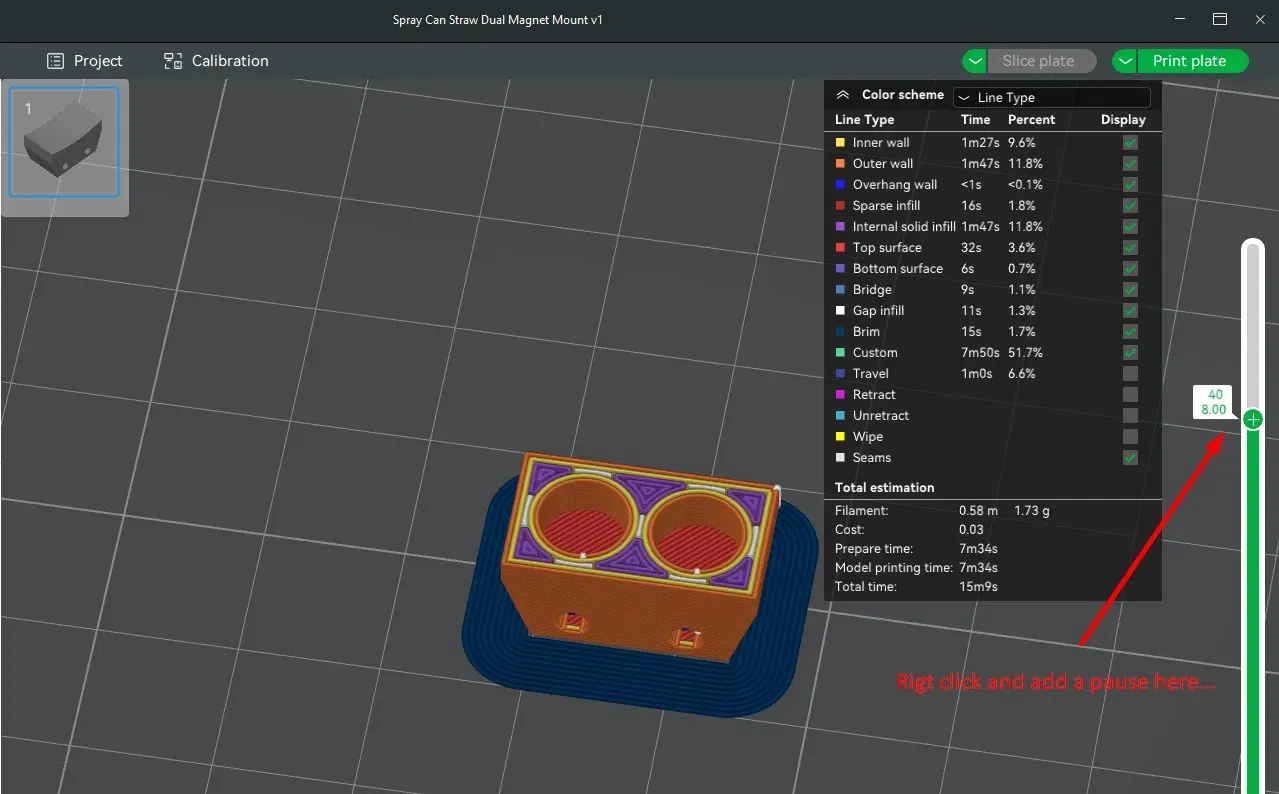The width and height of the screenshot is (1279, 794).
Task: Open the Slice plate dropdown arrow
Action: (x=976, y=61)
